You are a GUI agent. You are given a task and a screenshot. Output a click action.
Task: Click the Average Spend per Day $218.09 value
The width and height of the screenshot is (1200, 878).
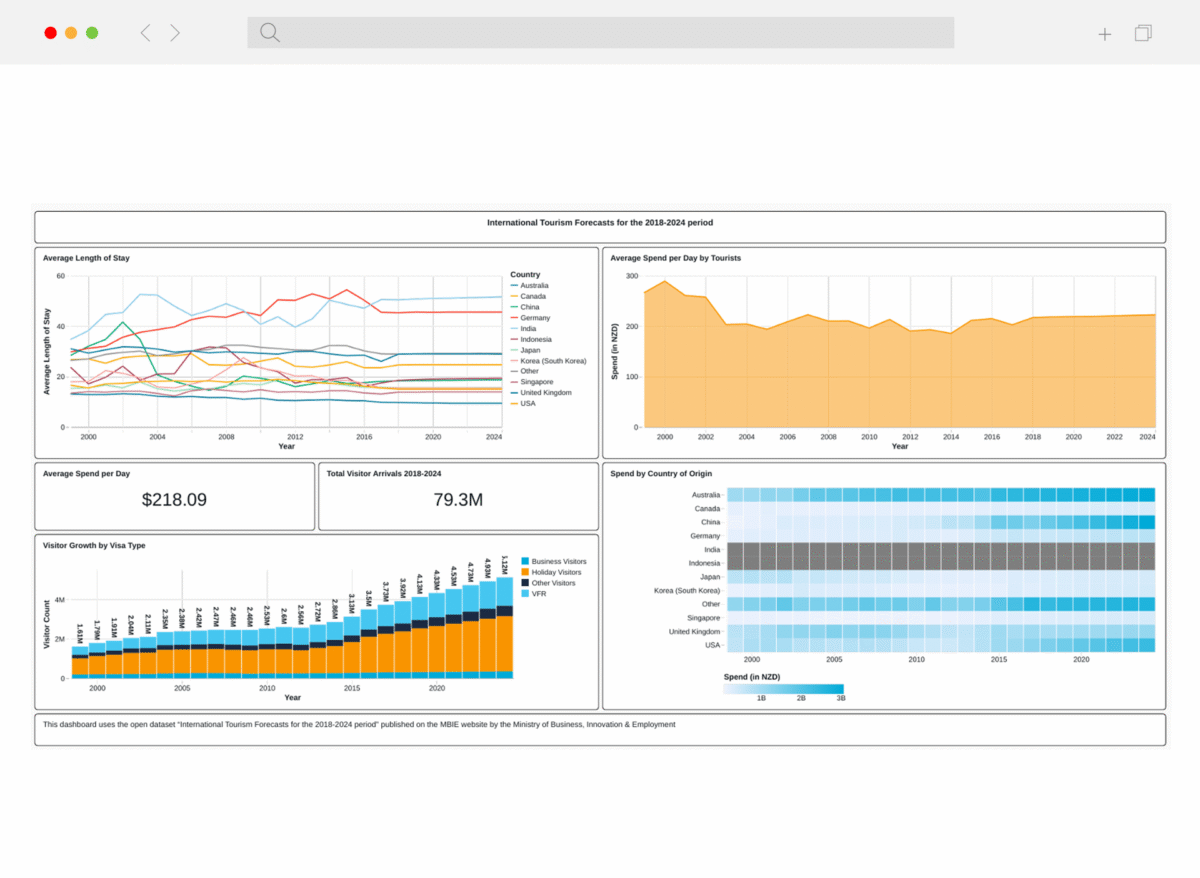(174, 500)
